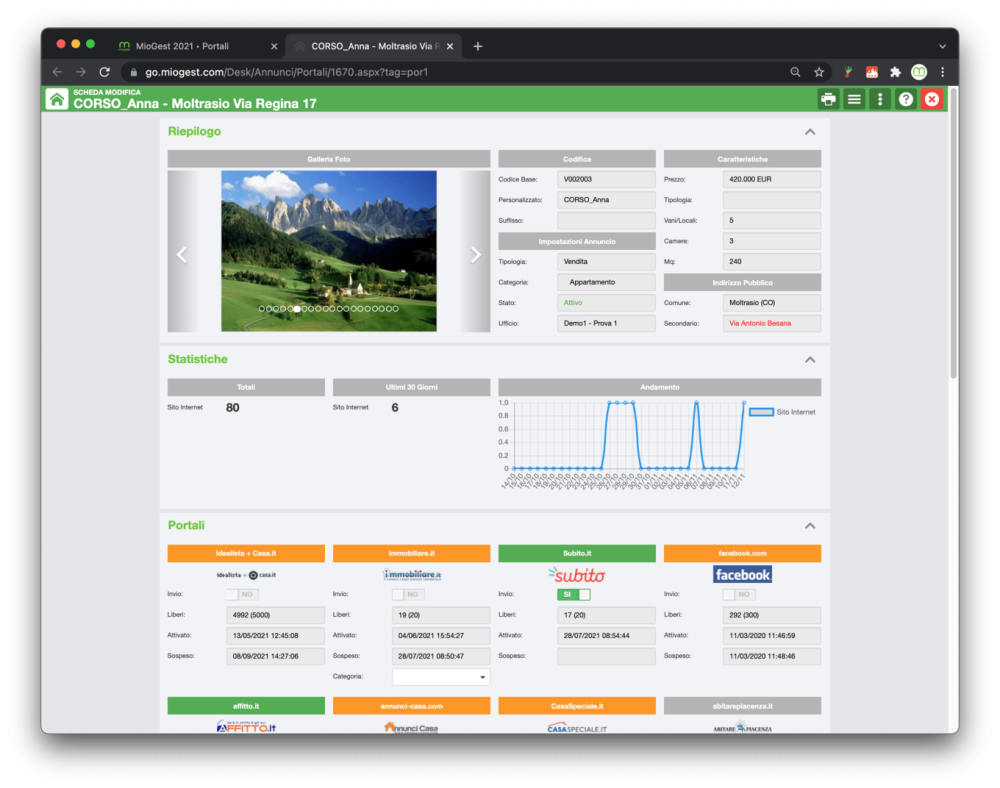Click the idealista + casa.it logo
Screen dimensions: 1000x788
pyautogui.click(x=246, y=574)
